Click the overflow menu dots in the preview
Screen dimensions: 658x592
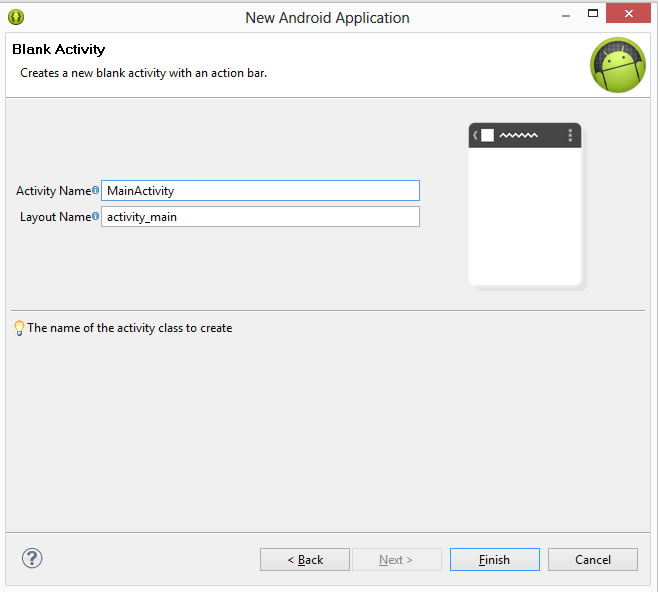click(x=570, y=135)
